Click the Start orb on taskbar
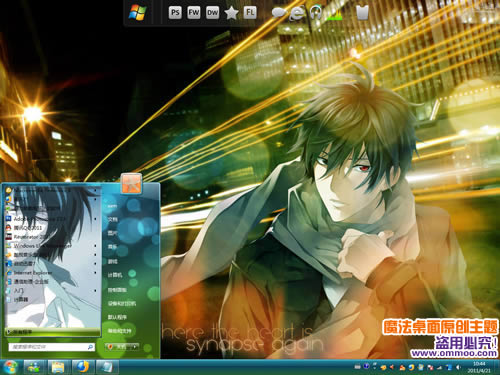This screenshot has width=500, height=375. pos(10,367)
